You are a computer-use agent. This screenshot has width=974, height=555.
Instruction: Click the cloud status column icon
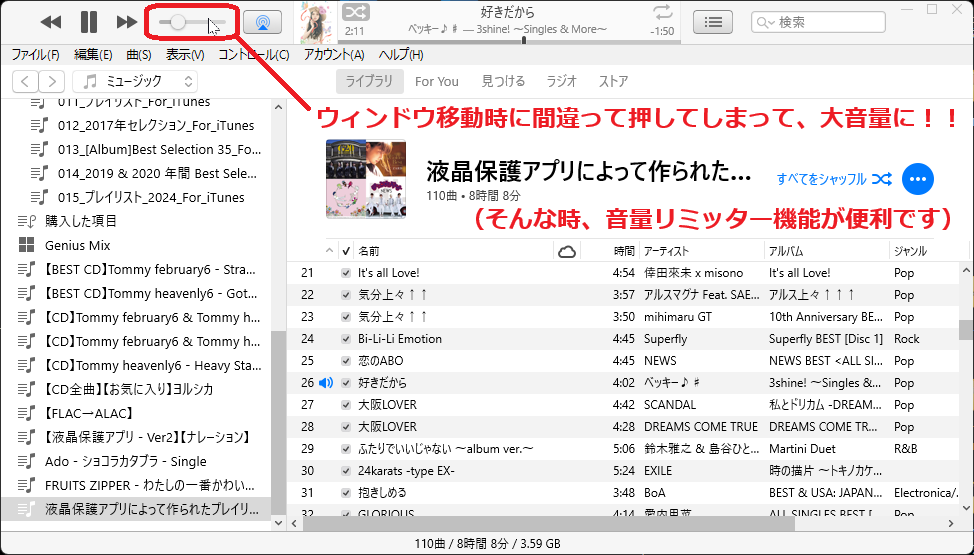(x=566, y=251)
